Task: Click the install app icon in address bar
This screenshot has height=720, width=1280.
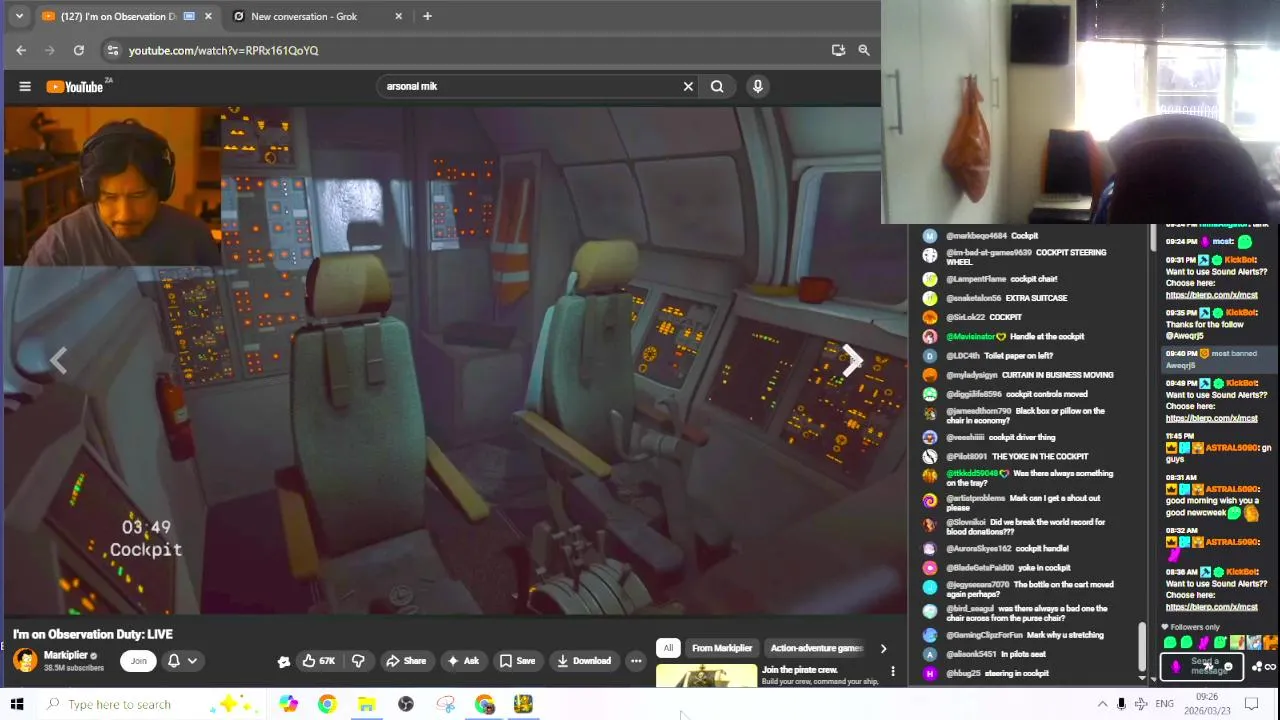Action: coord(838,50)
